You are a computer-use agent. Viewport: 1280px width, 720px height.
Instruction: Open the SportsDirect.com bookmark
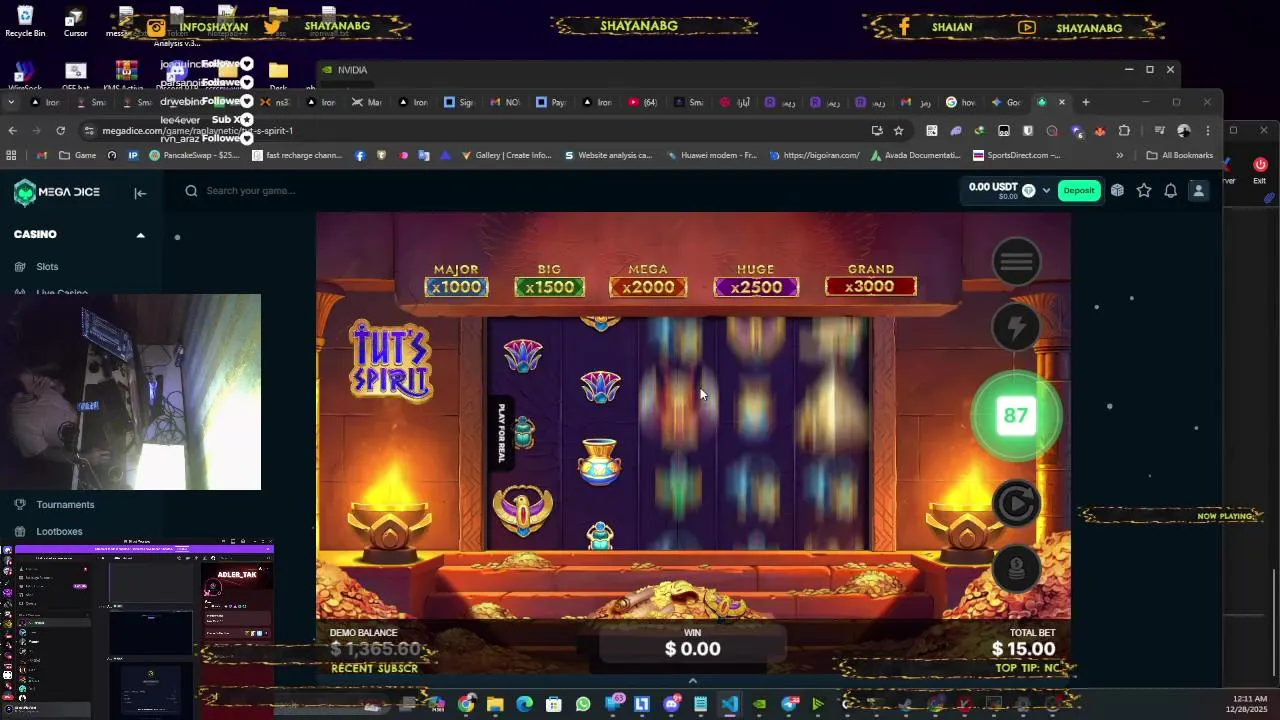(x=1017, y=156)
